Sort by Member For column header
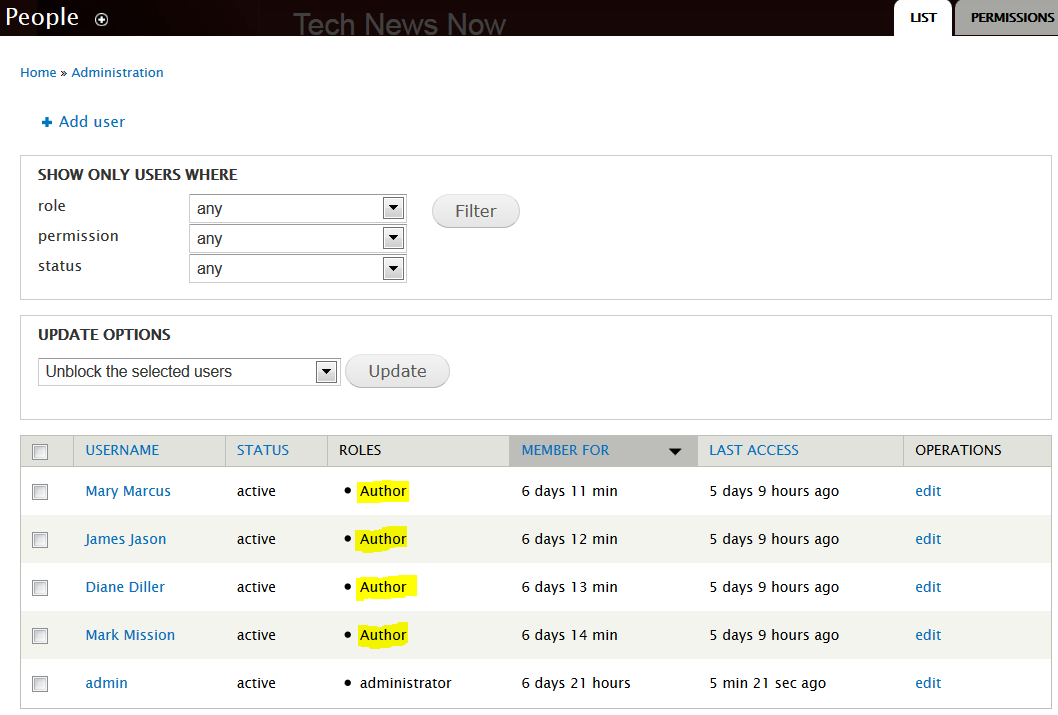Screen dimensions: 1058x715 565,450
